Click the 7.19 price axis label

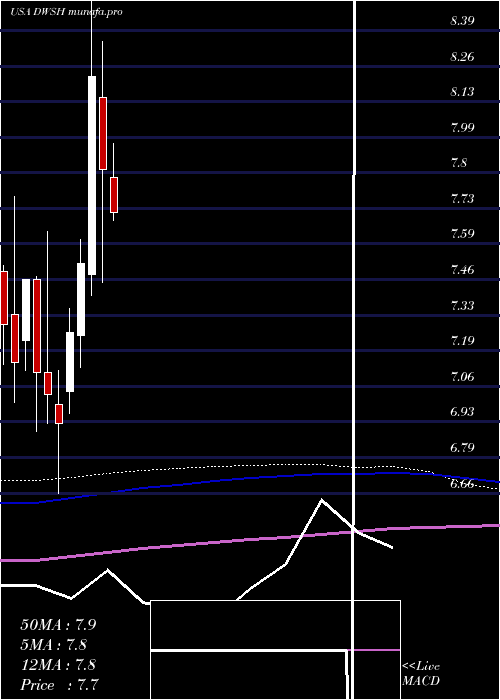[462, 341]
